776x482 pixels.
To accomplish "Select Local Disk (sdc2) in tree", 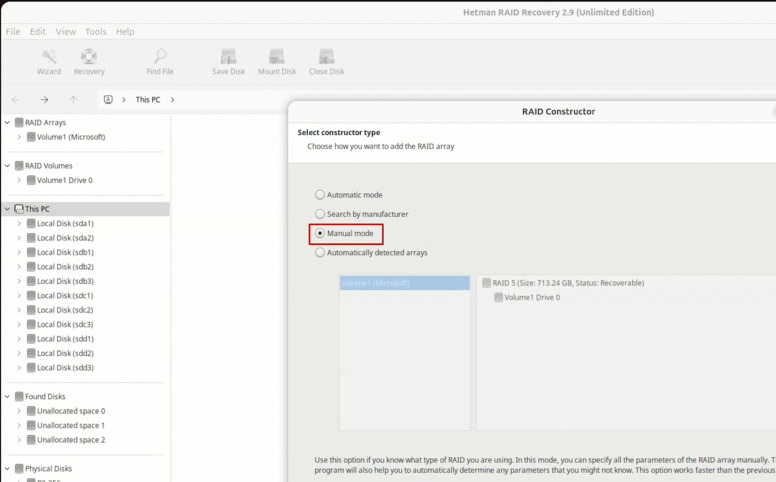I will pos(65,310).
